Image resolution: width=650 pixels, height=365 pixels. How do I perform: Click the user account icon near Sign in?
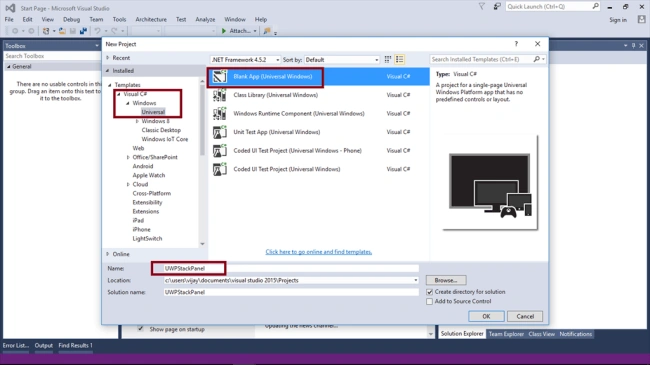tap(641, 19)
